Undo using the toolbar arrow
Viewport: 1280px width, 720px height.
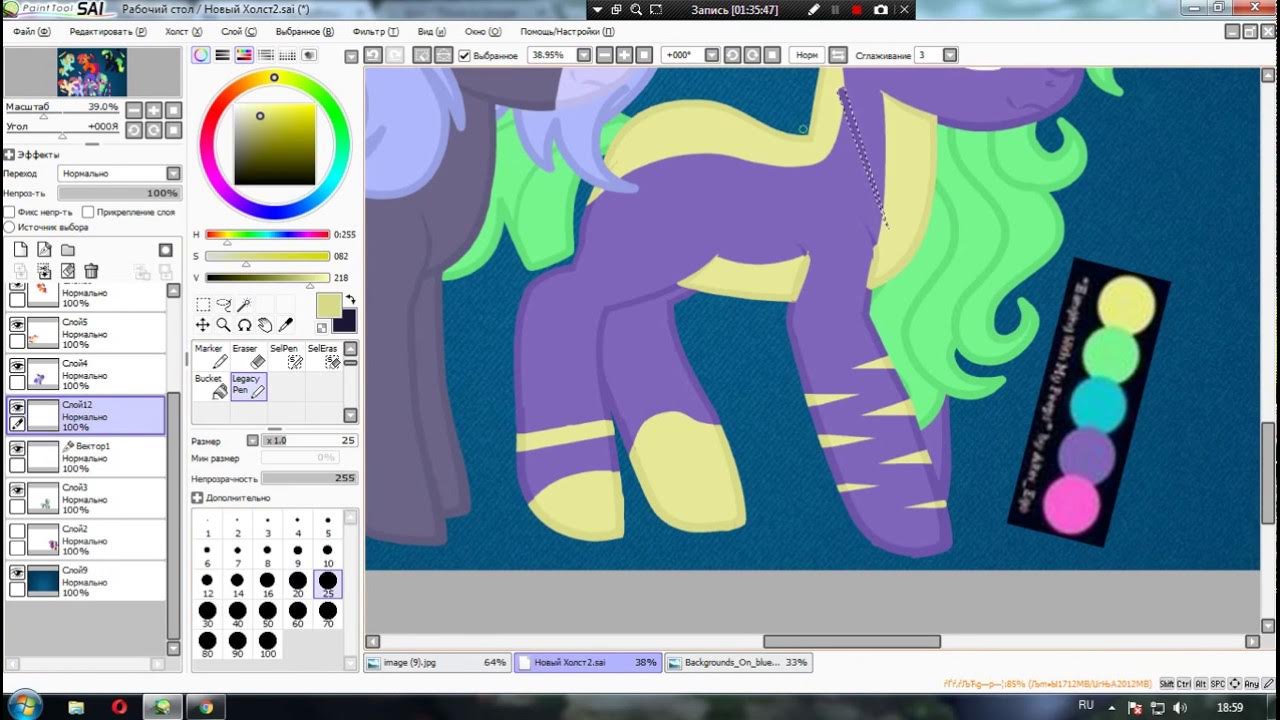372,55
